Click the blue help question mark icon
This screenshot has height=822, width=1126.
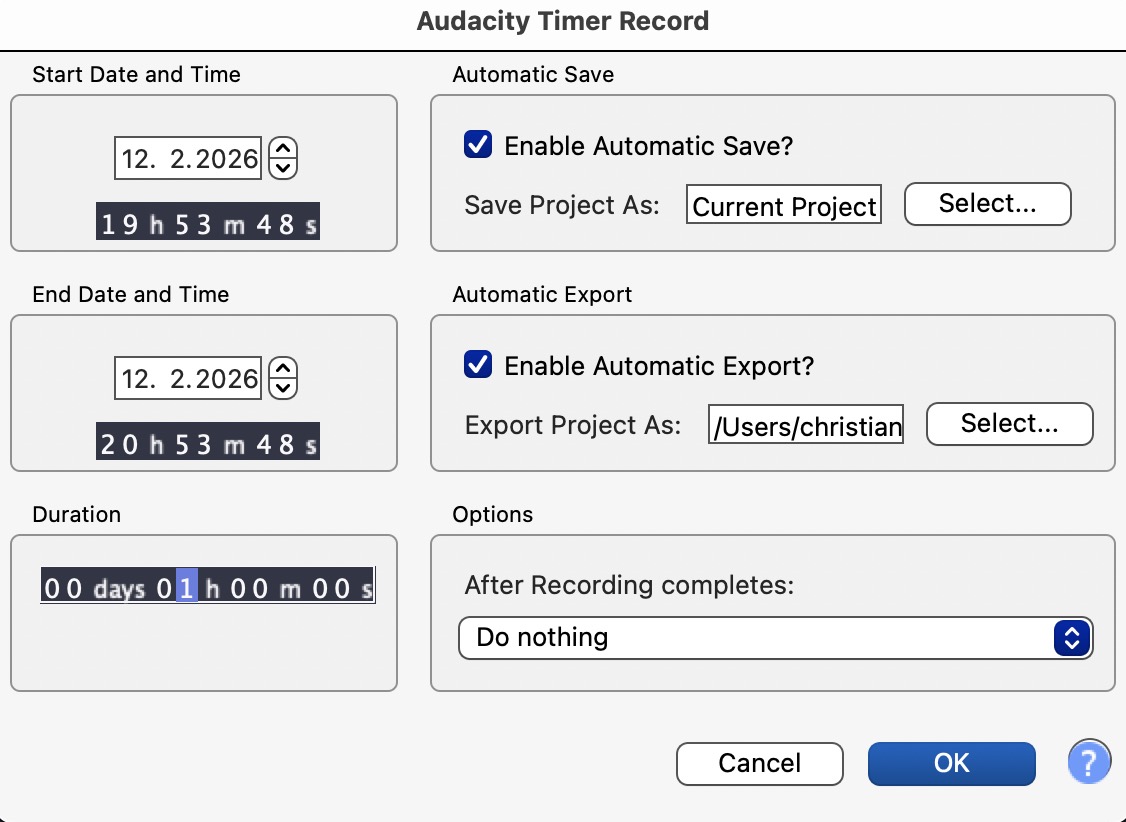tap(1089, 764)
